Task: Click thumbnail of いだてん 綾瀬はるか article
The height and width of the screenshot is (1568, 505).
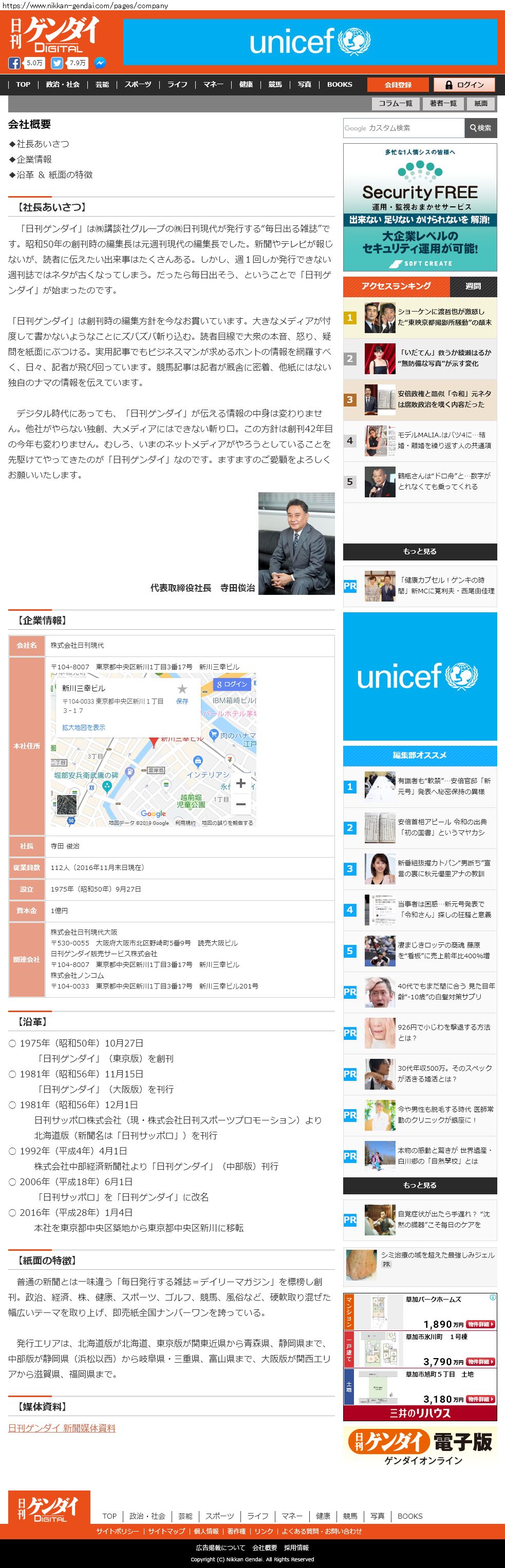Action: pyautogui.click(x=380, y=359)
